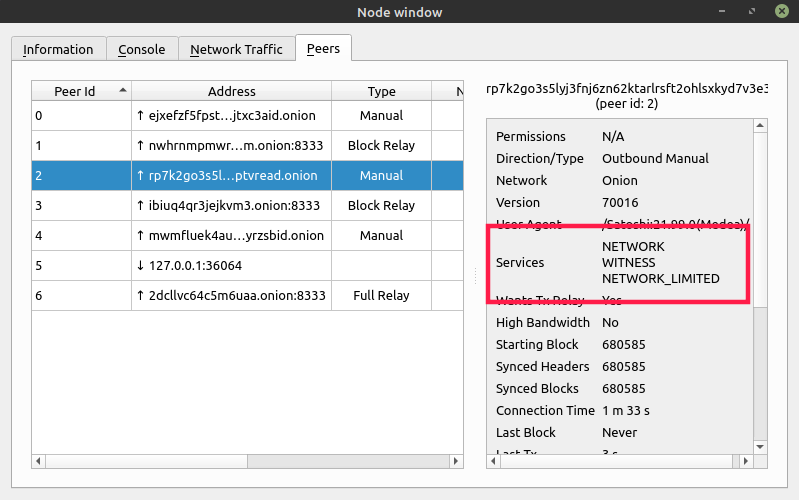The image size is (799, 500).
Task: Click the WITNESS service flag
Action: pyautogui.click(x=629, y=262)
